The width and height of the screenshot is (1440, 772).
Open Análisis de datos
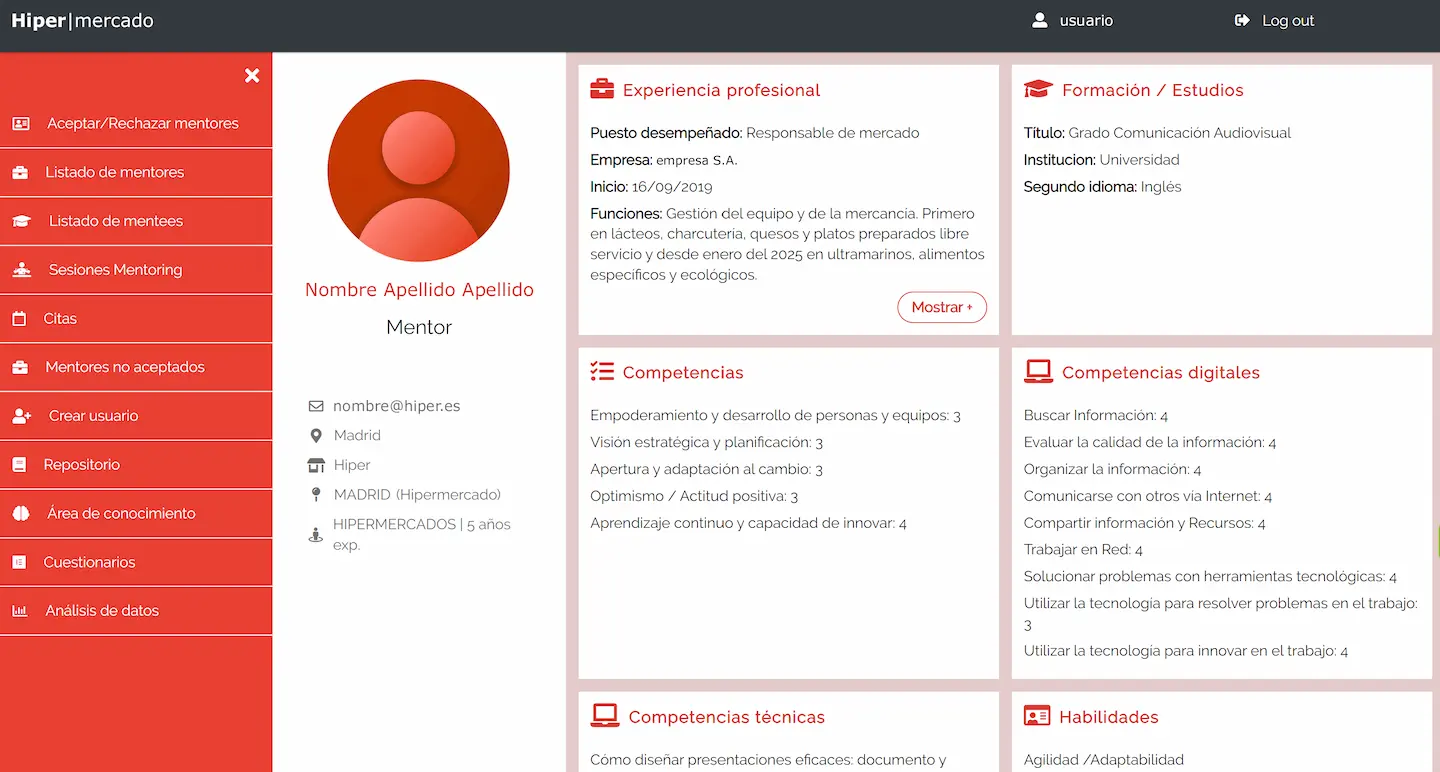point(136,611)
